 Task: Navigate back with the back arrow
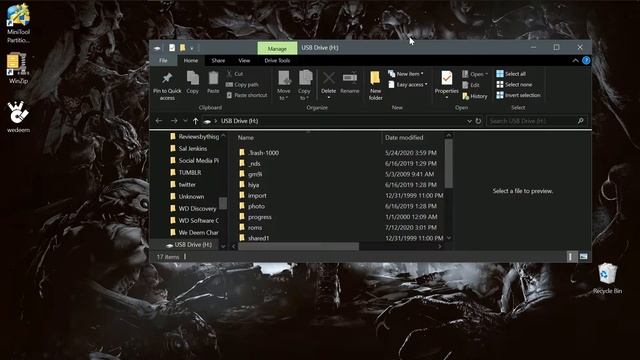[x=159, y=121]
